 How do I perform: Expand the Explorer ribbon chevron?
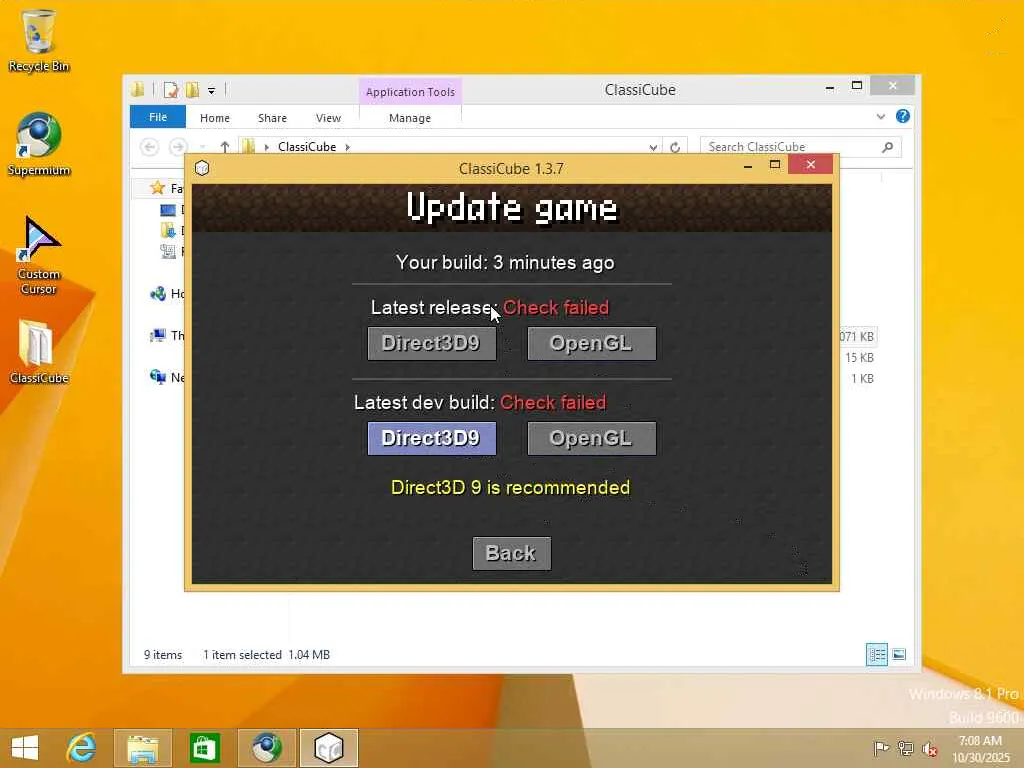pyautogui.click(x=880, y=117)
